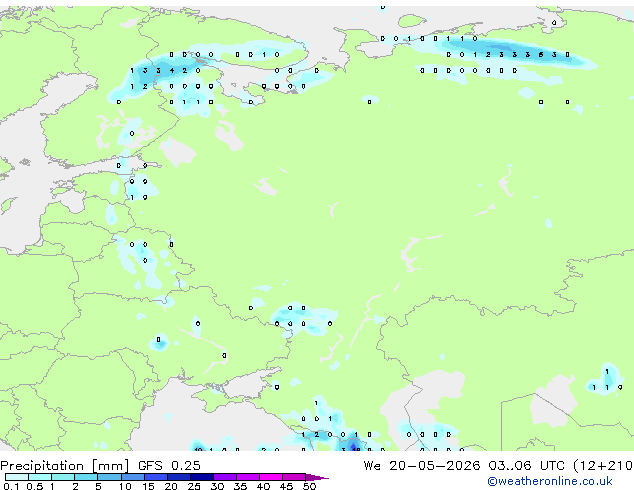Screen dimensions: 634x490
Task: Pick the magenta 40–45 mm legend box
Action: click(271, 477)
